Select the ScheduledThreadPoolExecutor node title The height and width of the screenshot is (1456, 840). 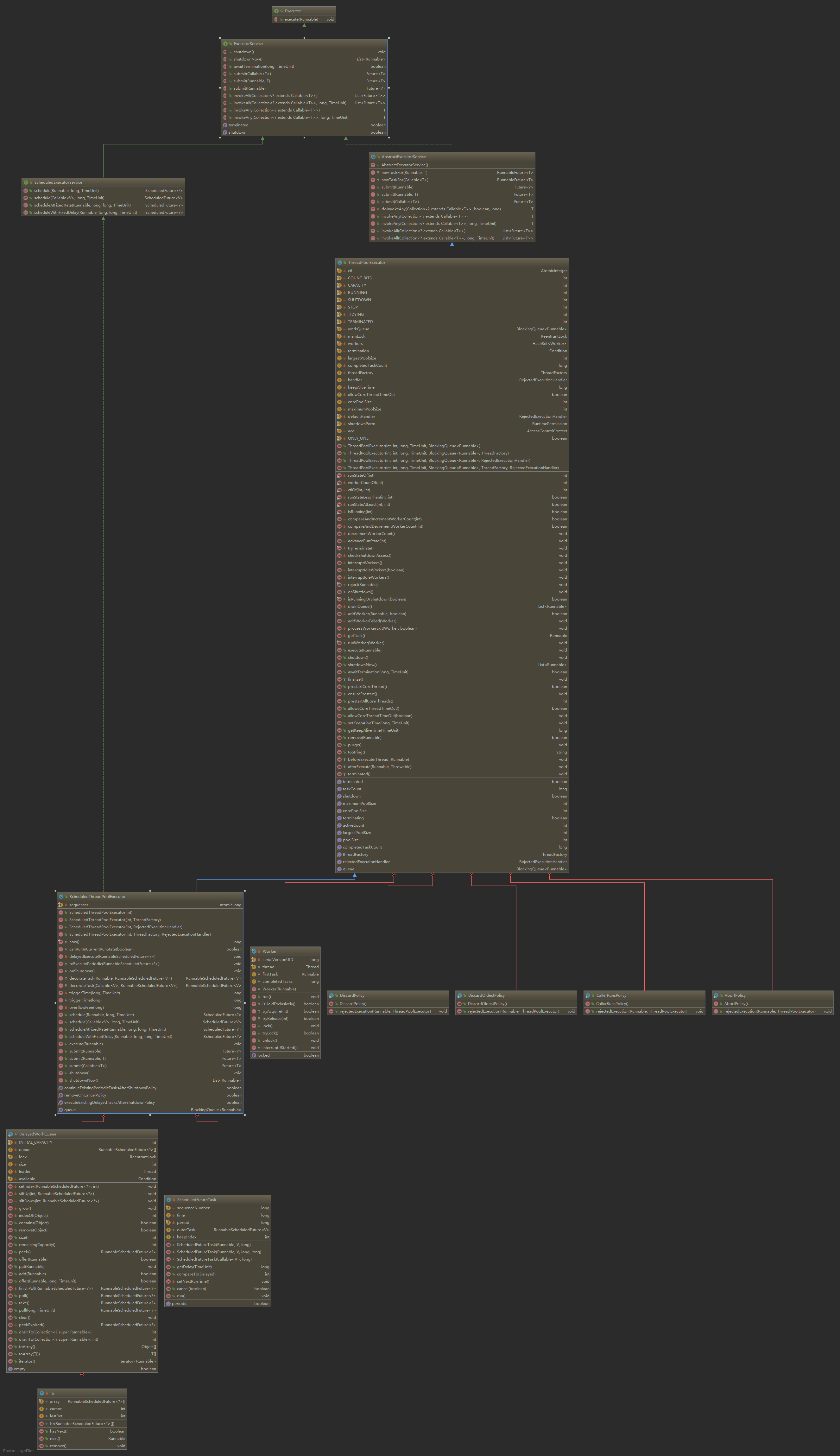click(x=98, y=897)
